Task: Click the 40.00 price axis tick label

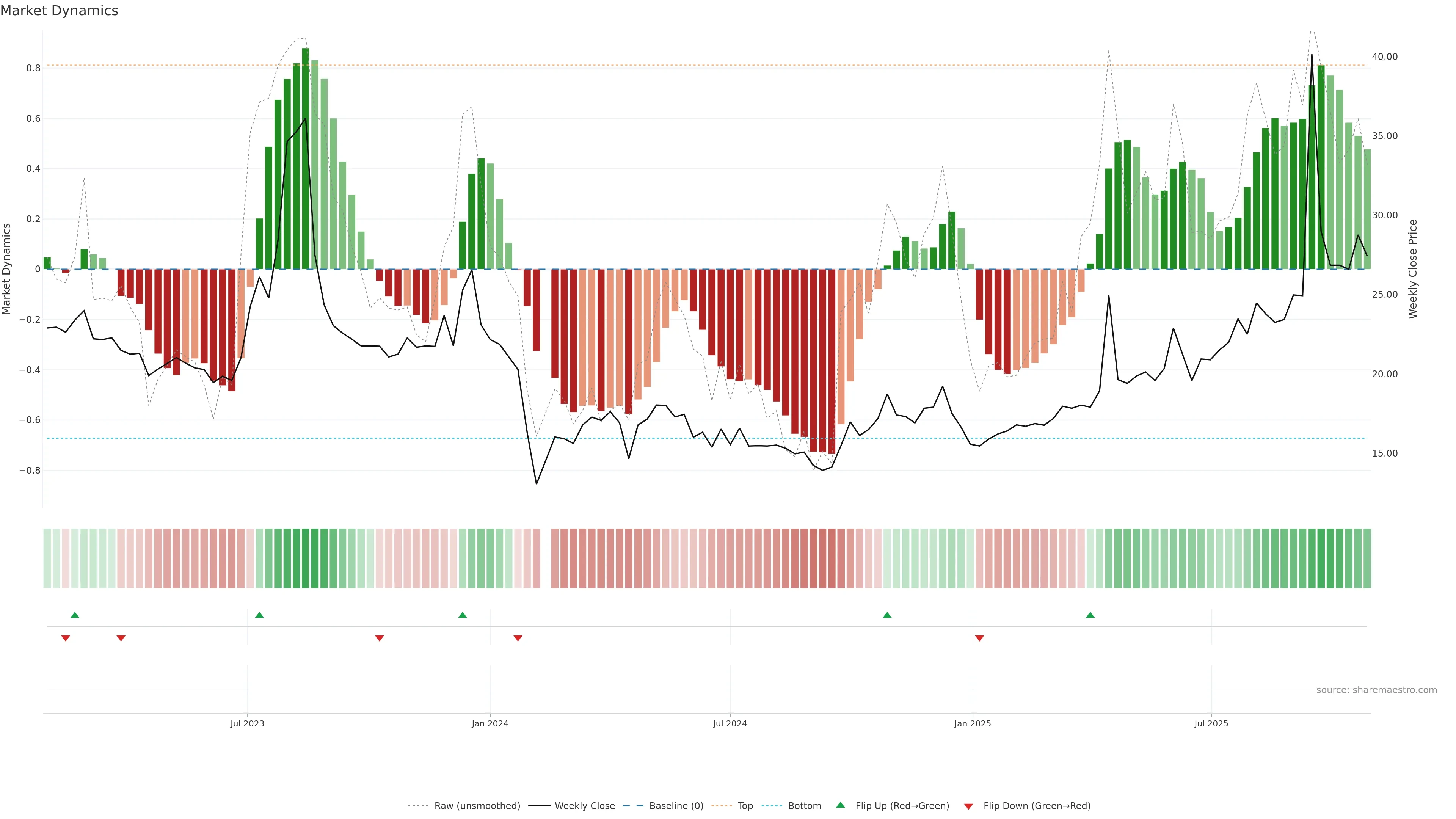Action: (1384, 56)
